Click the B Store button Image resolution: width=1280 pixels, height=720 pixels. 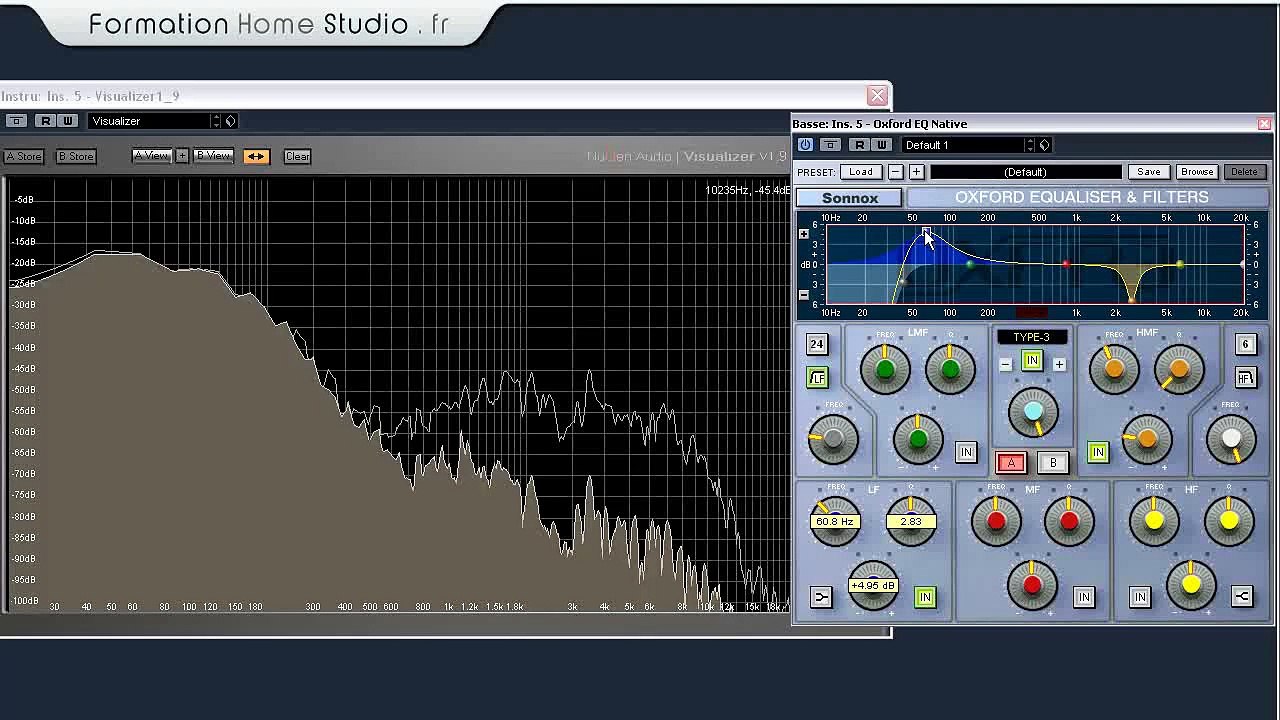[75, 156]
